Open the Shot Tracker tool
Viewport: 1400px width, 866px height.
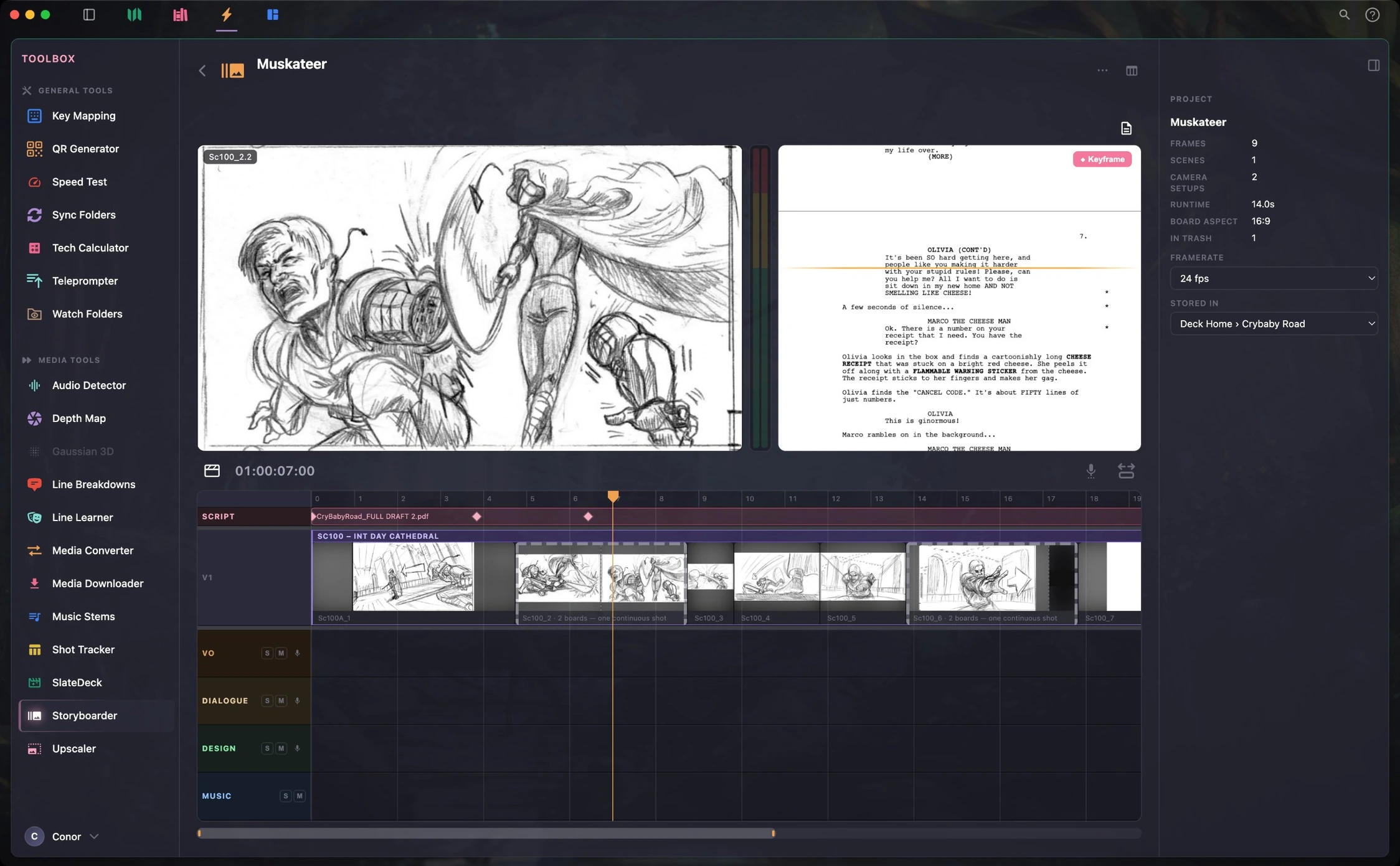97,649
